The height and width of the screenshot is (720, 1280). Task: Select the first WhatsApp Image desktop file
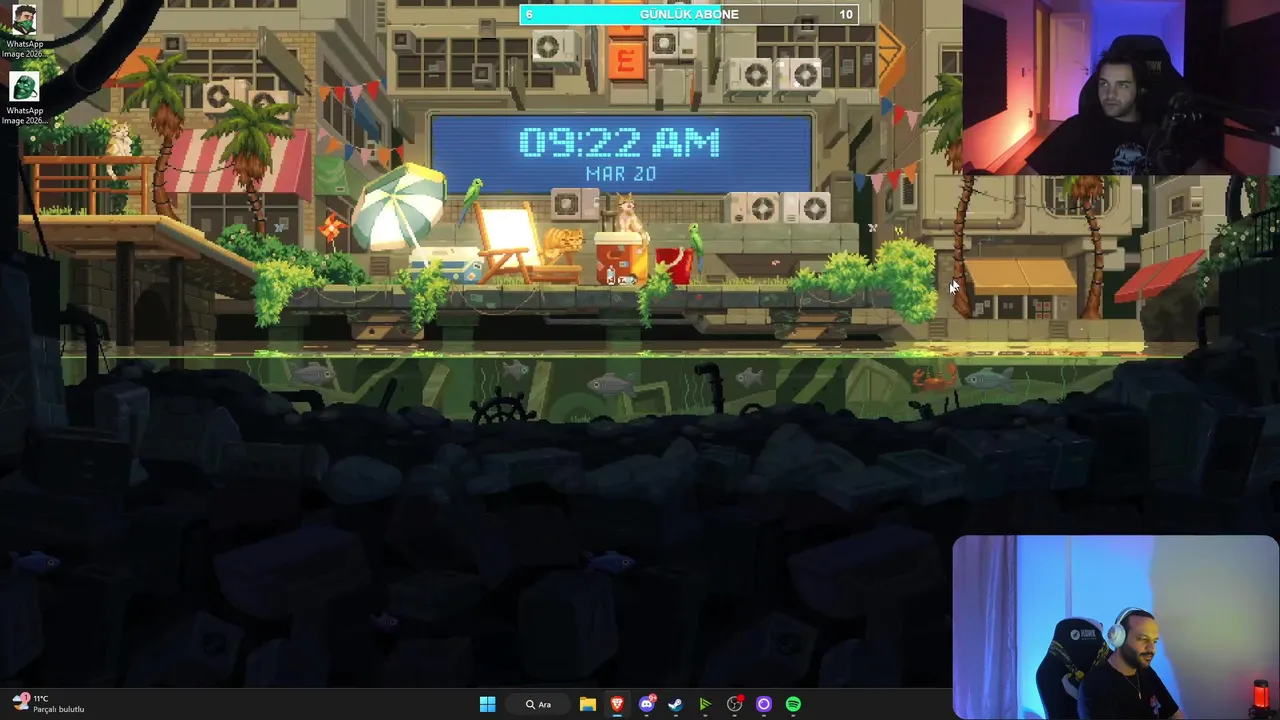point(23,31)
